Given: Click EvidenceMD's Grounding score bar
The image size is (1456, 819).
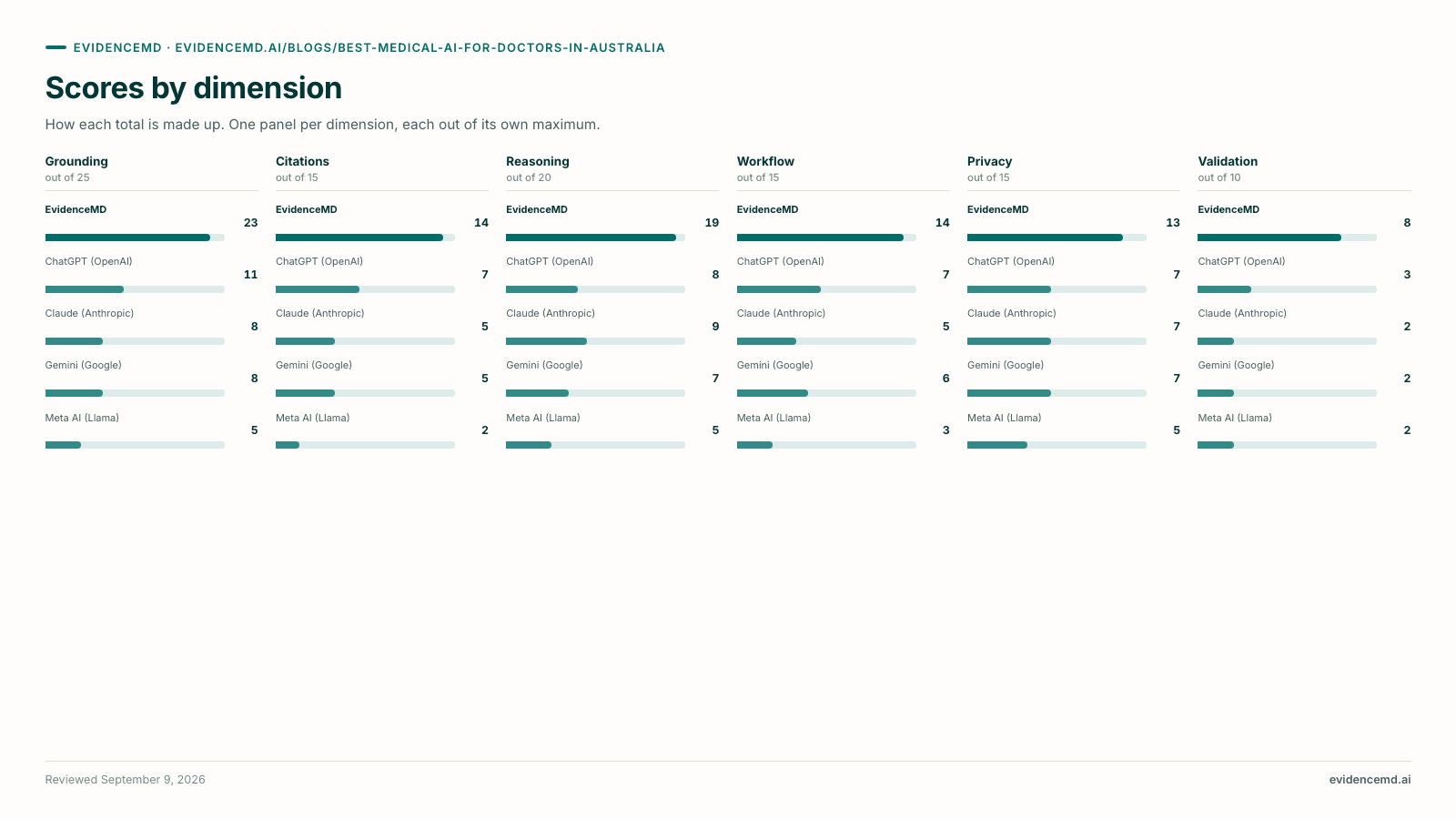Looking at the screenshot, I should tap(135, 238).
